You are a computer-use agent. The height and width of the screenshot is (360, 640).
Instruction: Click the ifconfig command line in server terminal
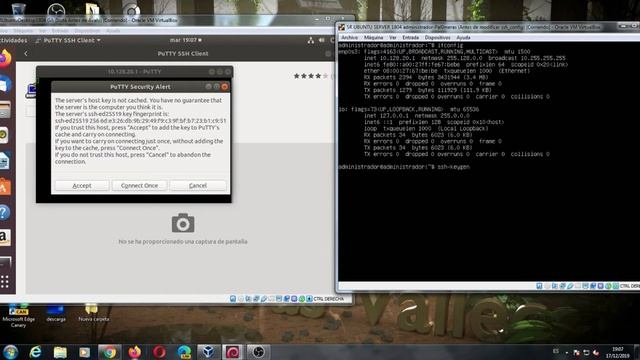click(x=401, y=45)
